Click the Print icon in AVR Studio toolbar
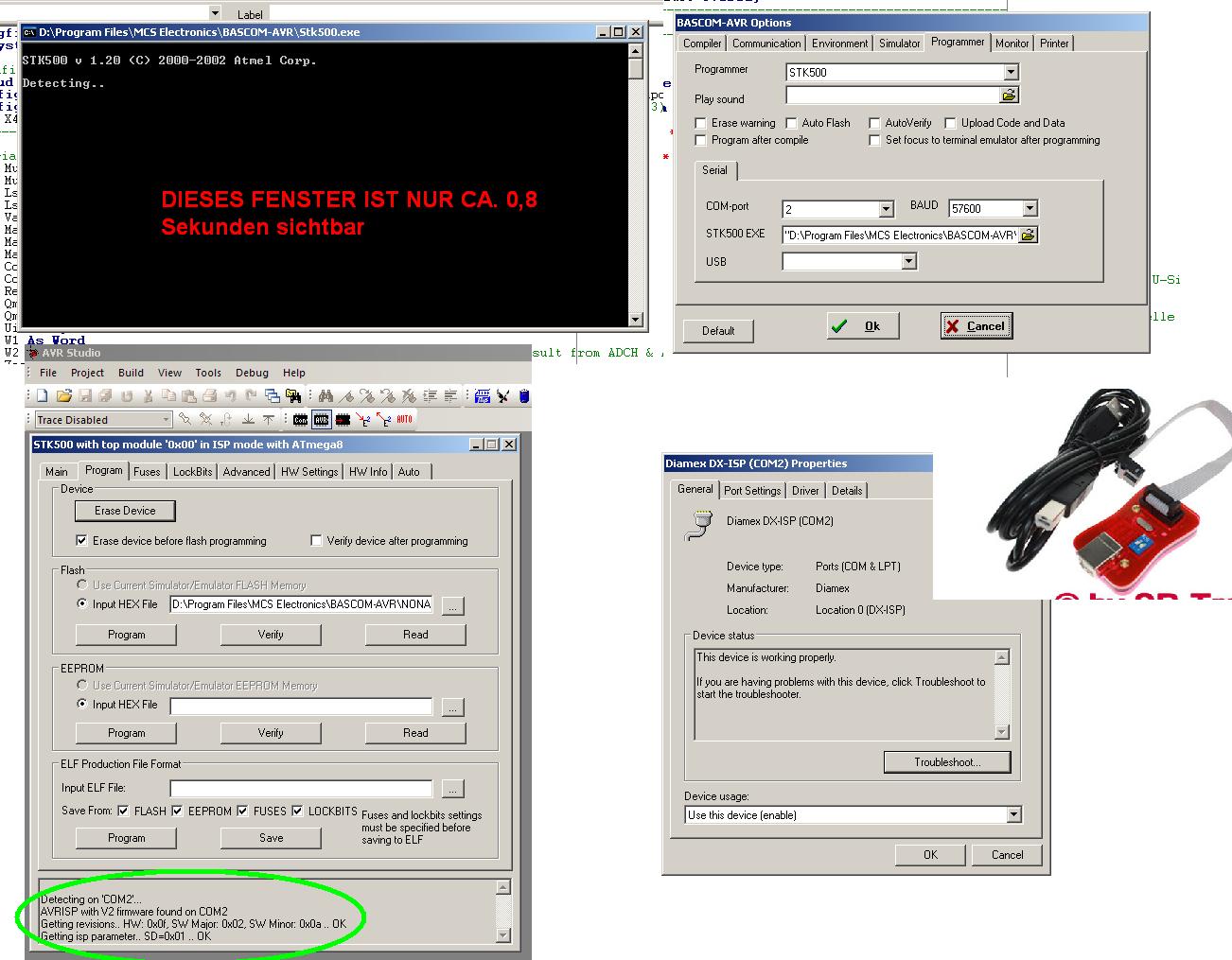 tap(210, 395)
